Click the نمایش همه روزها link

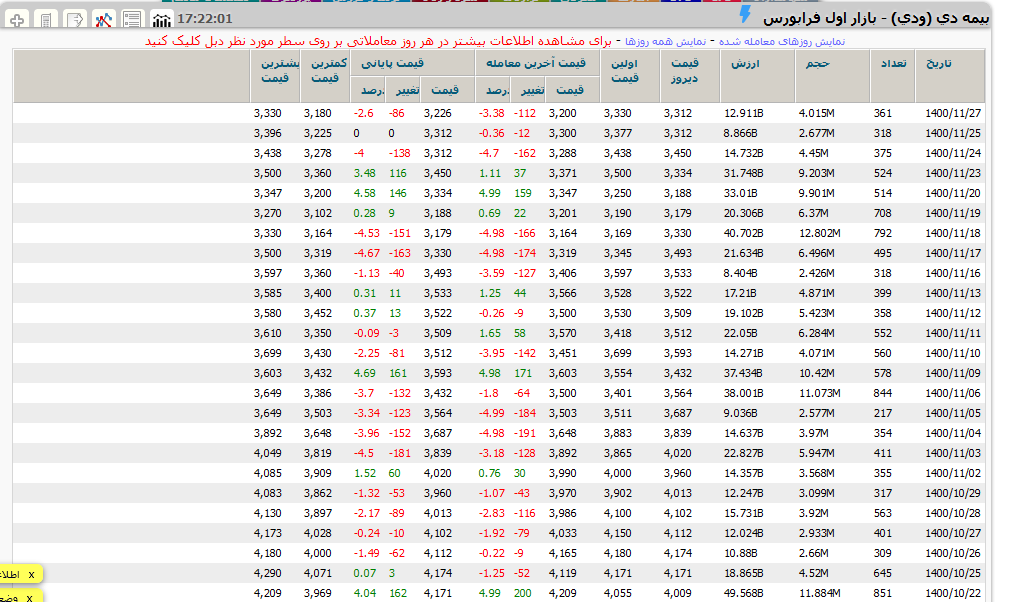click(x=665, y=41)
